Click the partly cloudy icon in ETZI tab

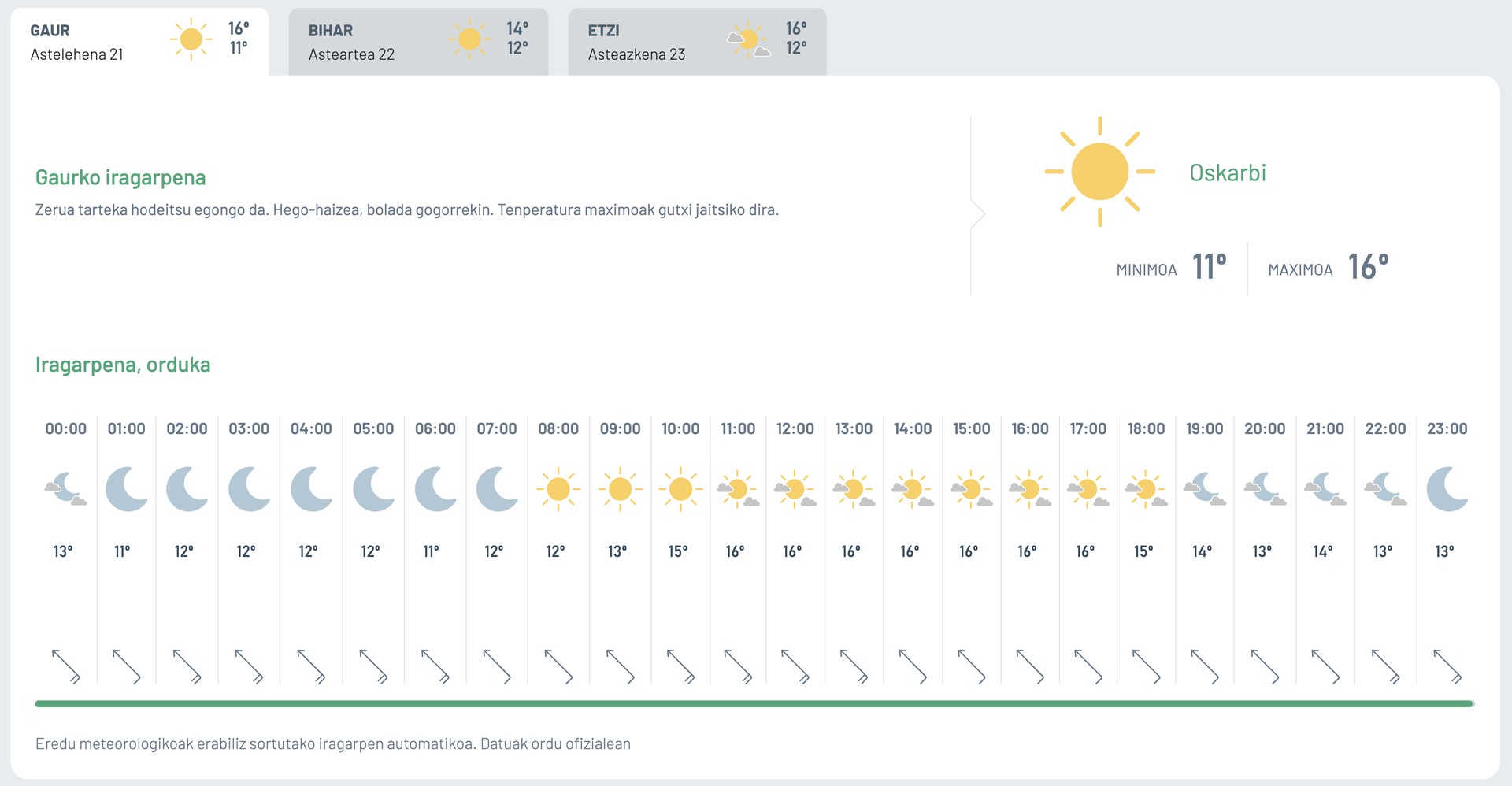[x=748, y=39]
